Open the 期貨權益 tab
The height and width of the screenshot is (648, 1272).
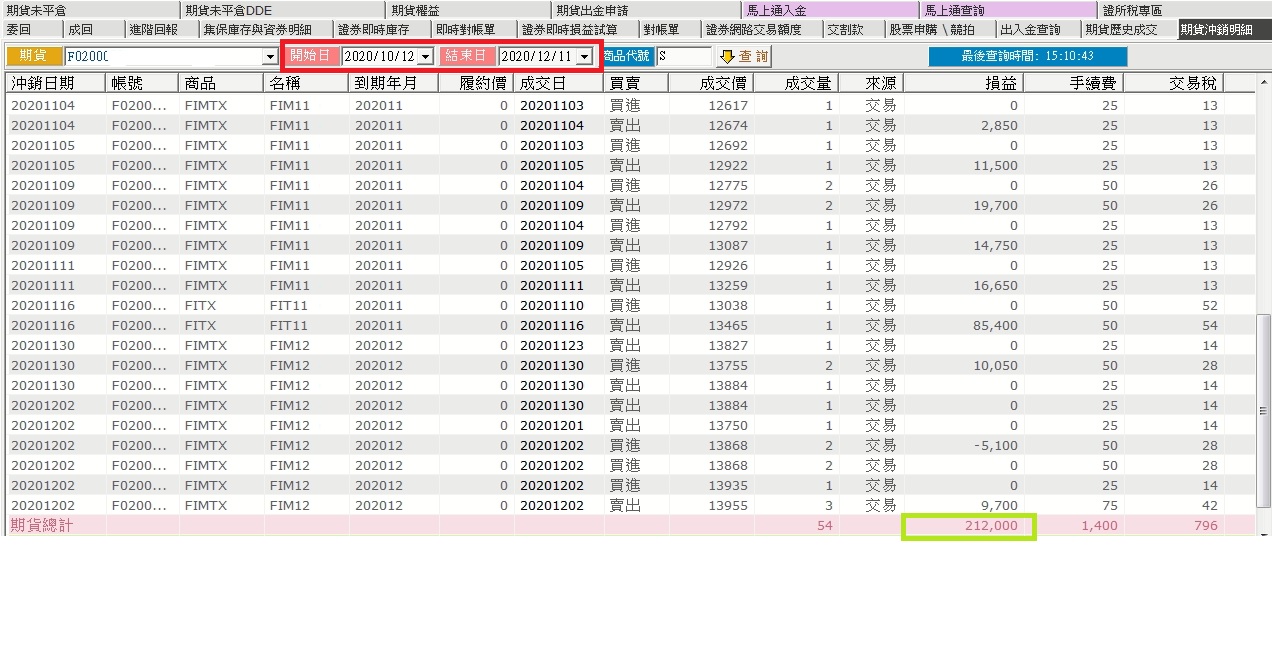469,10
